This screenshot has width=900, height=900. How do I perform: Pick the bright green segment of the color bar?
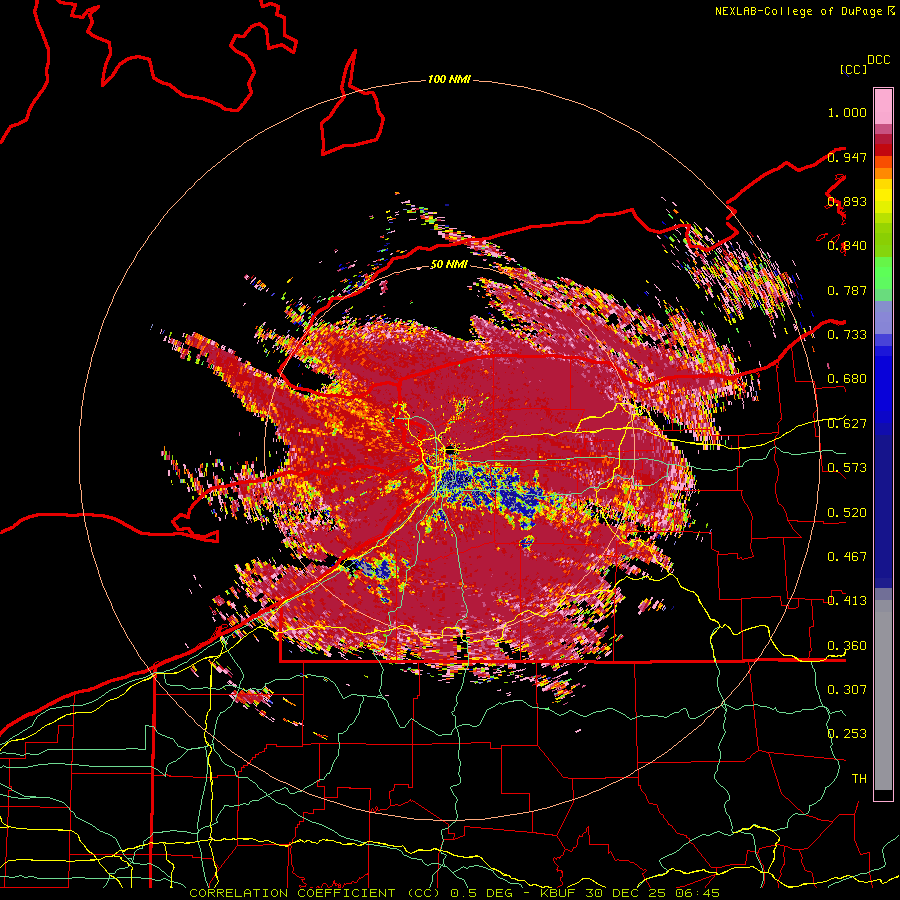tap(883, 273)
